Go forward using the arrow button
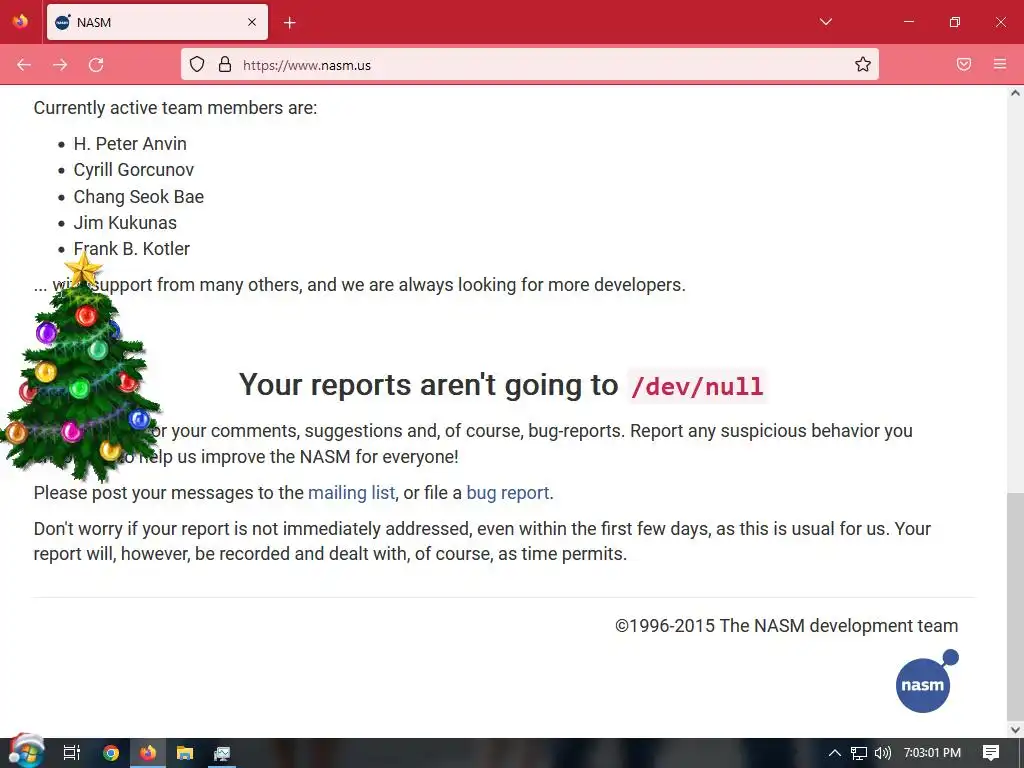The image size is (1024, 768). (x=60, y=65)
